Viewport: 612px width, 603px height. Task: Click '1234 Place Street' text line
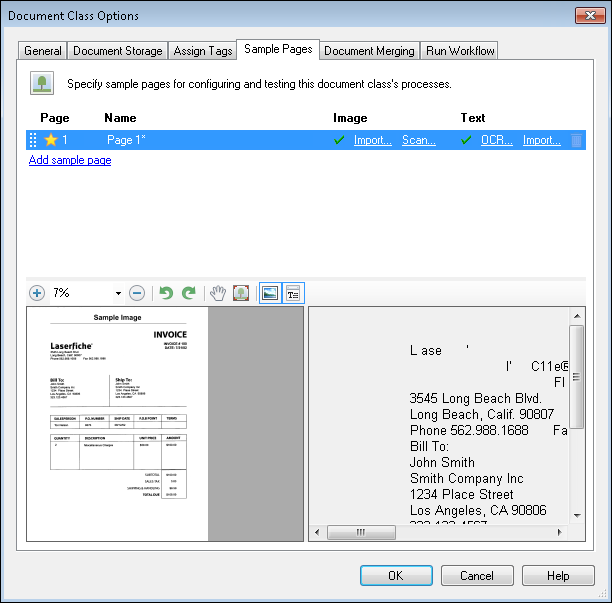tap(461, 494)
